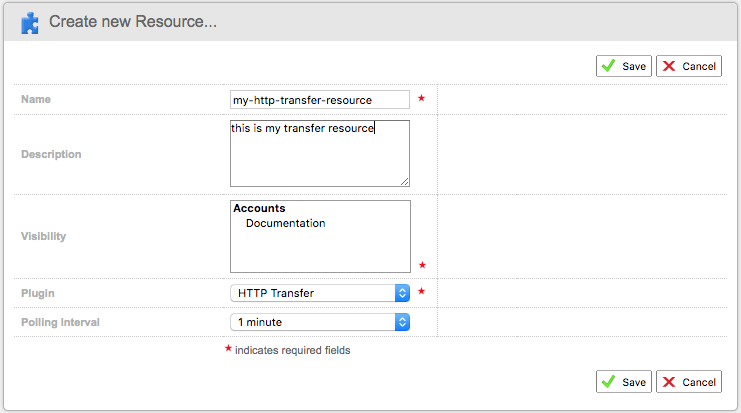Click the Visibility field label
The width and height of the screenshot is (741, 413).
[x=45, y=237]
